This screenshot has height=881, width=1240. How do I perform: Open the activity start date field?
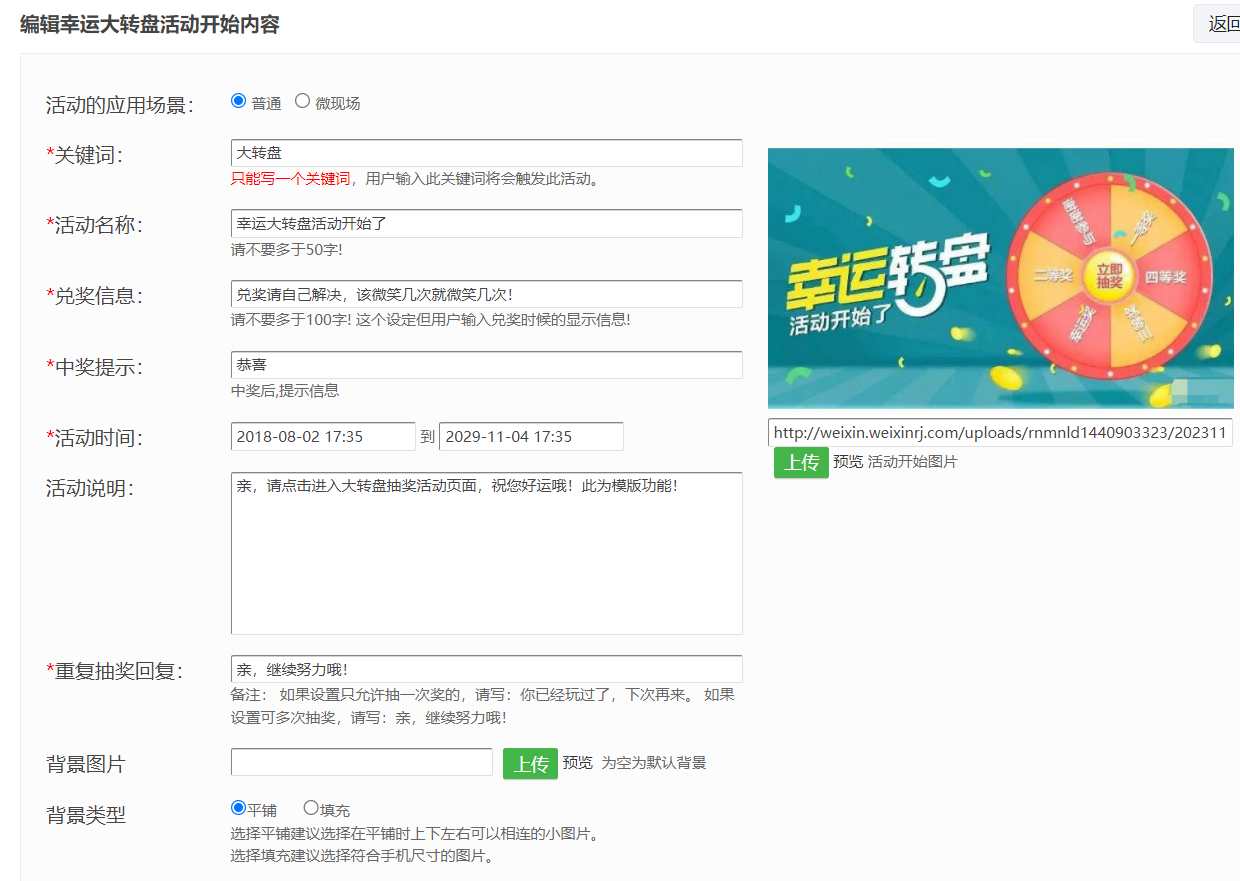pyautogui.click(x=323, y=437)
